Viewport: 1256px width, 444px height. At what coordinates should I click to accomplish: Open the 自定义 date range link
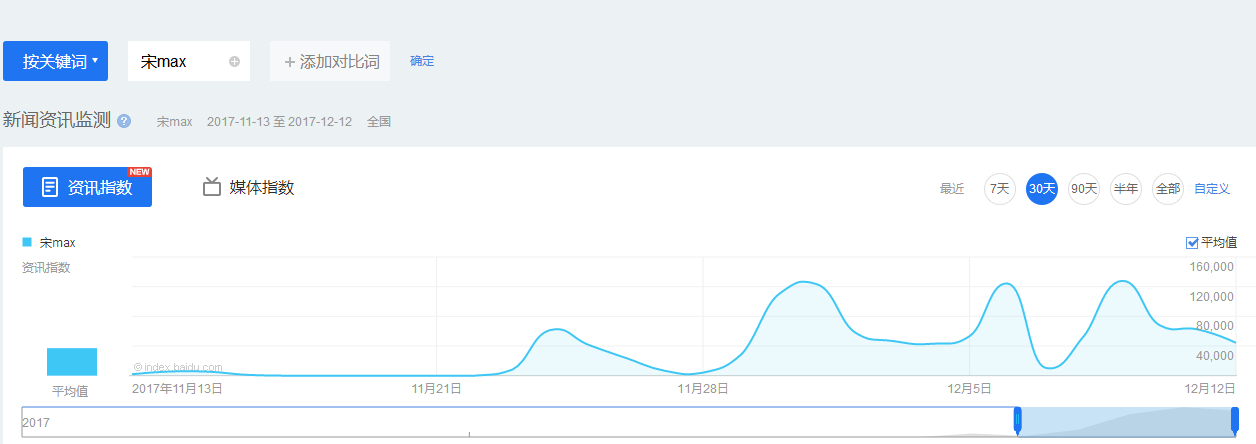coord(1212,188)
